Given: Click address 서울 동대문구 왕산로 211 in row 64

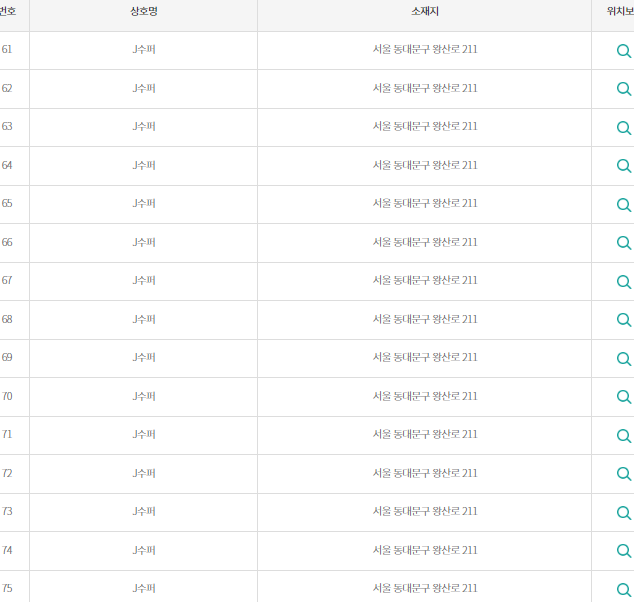Looking at the screenshot, I should click(x=425, y=165).
